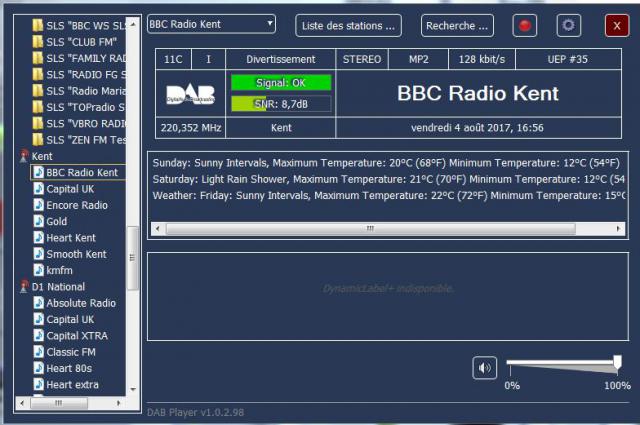The image size is (640, 425).
Task: Select the SLS "VBRO RADI folder icon
Action: click(38, 123)
